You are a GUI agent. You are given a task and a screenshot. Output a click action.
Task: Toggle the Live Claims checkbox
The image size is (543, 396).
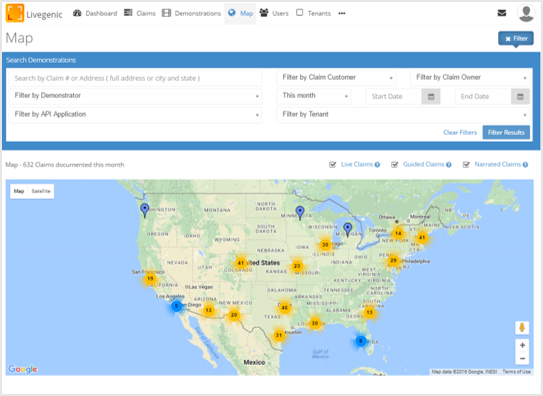pos(332,165)
